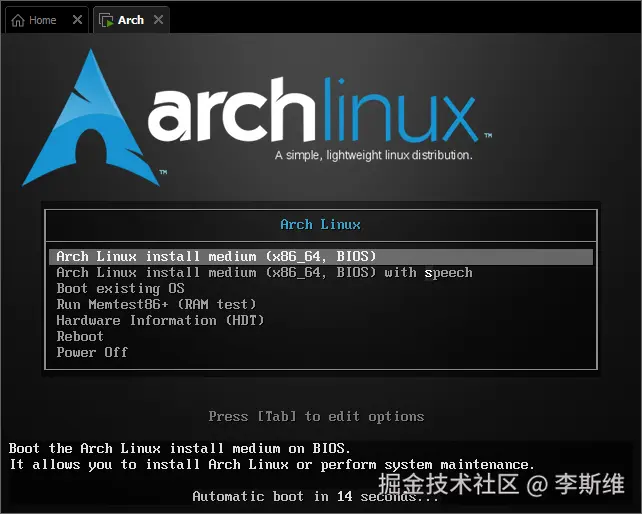Click the blue Arch triangle logo
The height and width of the screenshot is (514, 642).
coord(90,118)
